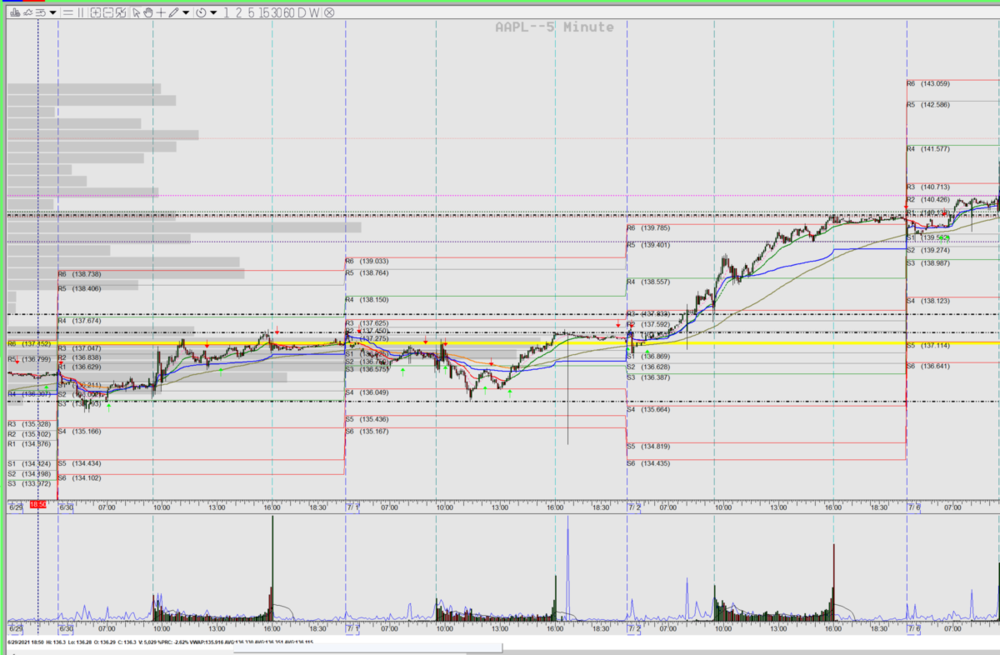Click the red time marker on time axis

pyautogui.click(x=37, y=505)
